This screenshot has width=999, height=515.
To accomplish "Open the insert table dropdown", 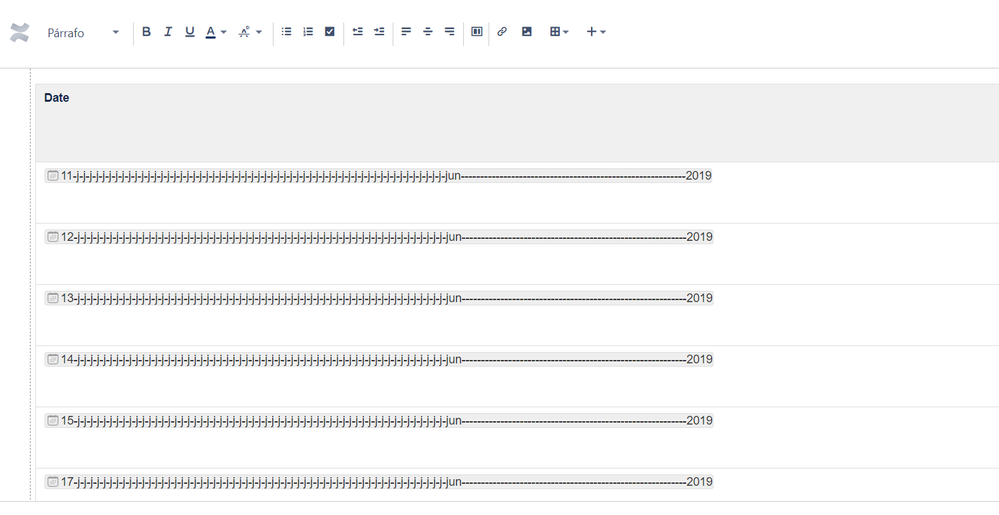I will pos(559,31).
